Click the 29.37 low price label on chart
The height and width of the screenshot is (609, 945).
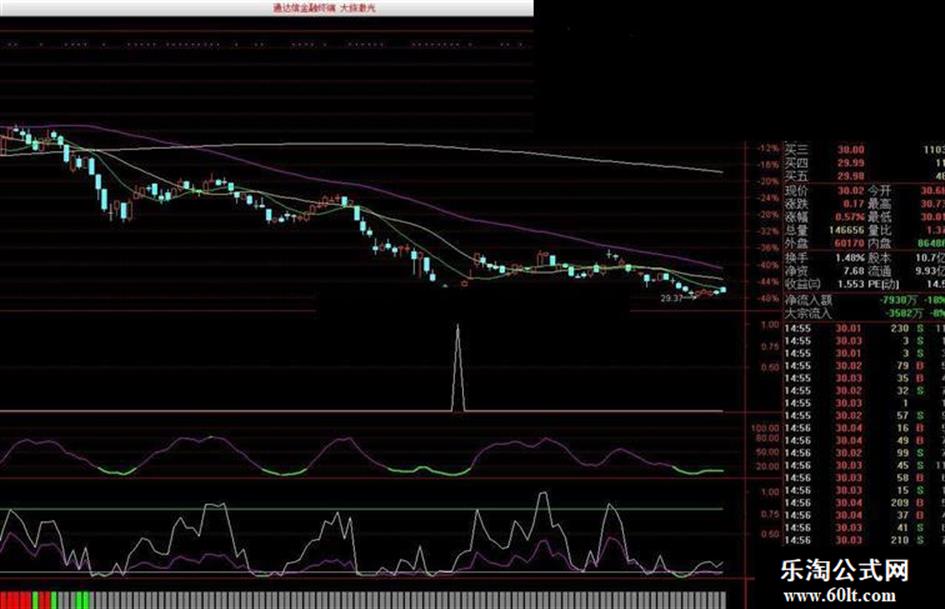(671, 298)
